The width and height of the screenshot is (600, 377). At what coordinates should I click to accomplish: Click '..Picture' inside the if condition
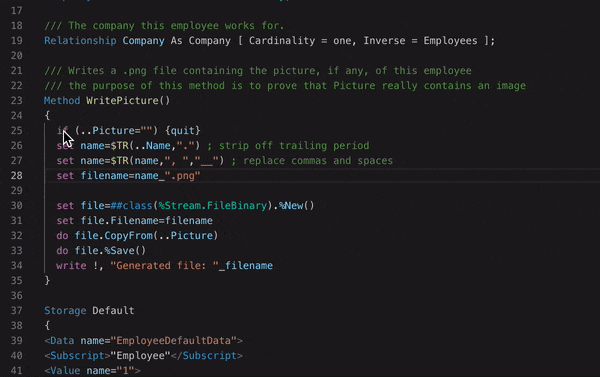(x=108, y=131)
